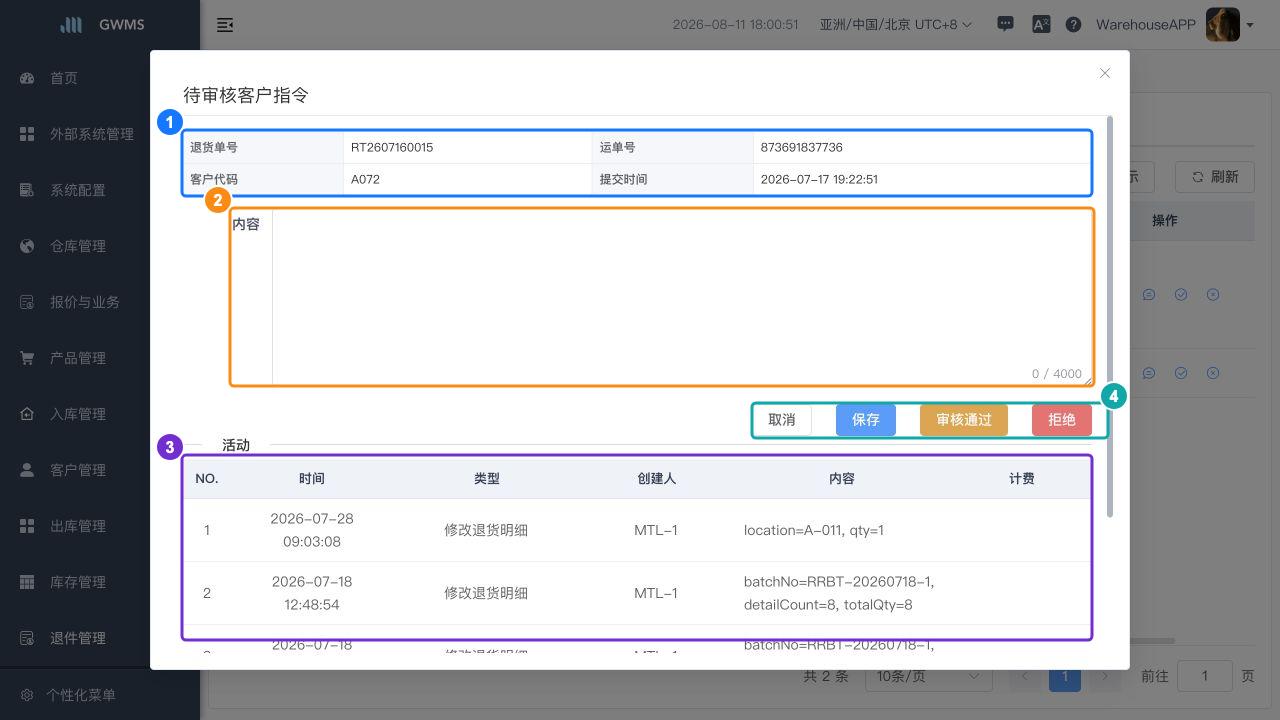The width and height of the screenshot is (1280, 720).
Task: Go to next page arrow in pagination
Action: pyautogui.click(x=1104, y=676)
